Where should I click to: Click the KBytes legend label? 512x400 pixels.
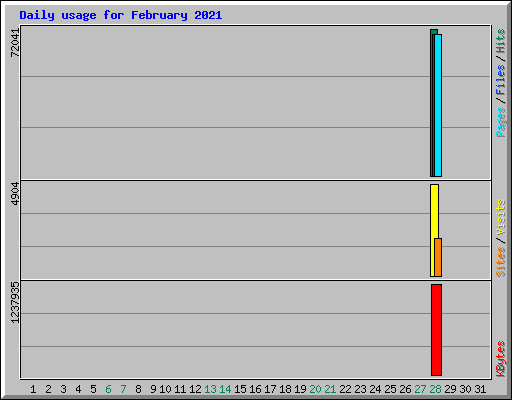click(x=500, y=359)
